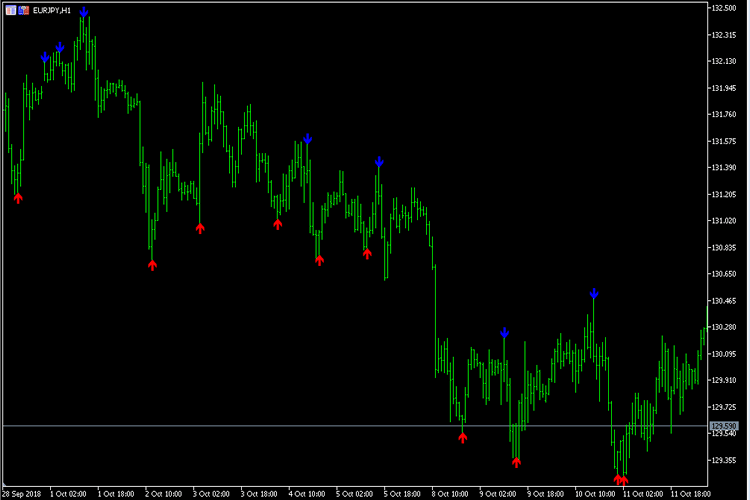Select blue down arrow above 4 Oct 10:00
Viewport: 750px width, 500px height.
[308, 139]
